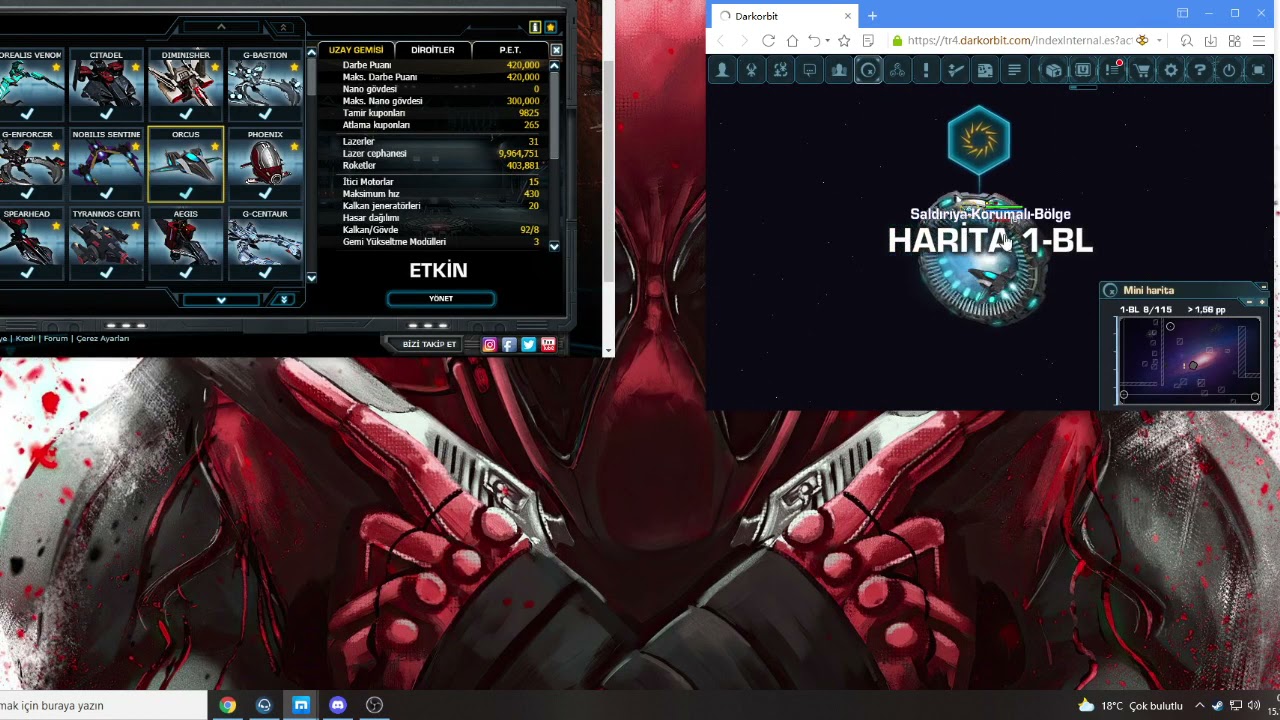Image resolution: width=1280 pixels, height=720 pixels.
Task: Switch to Uzay Gemisi tab
Action: point(356,50)
